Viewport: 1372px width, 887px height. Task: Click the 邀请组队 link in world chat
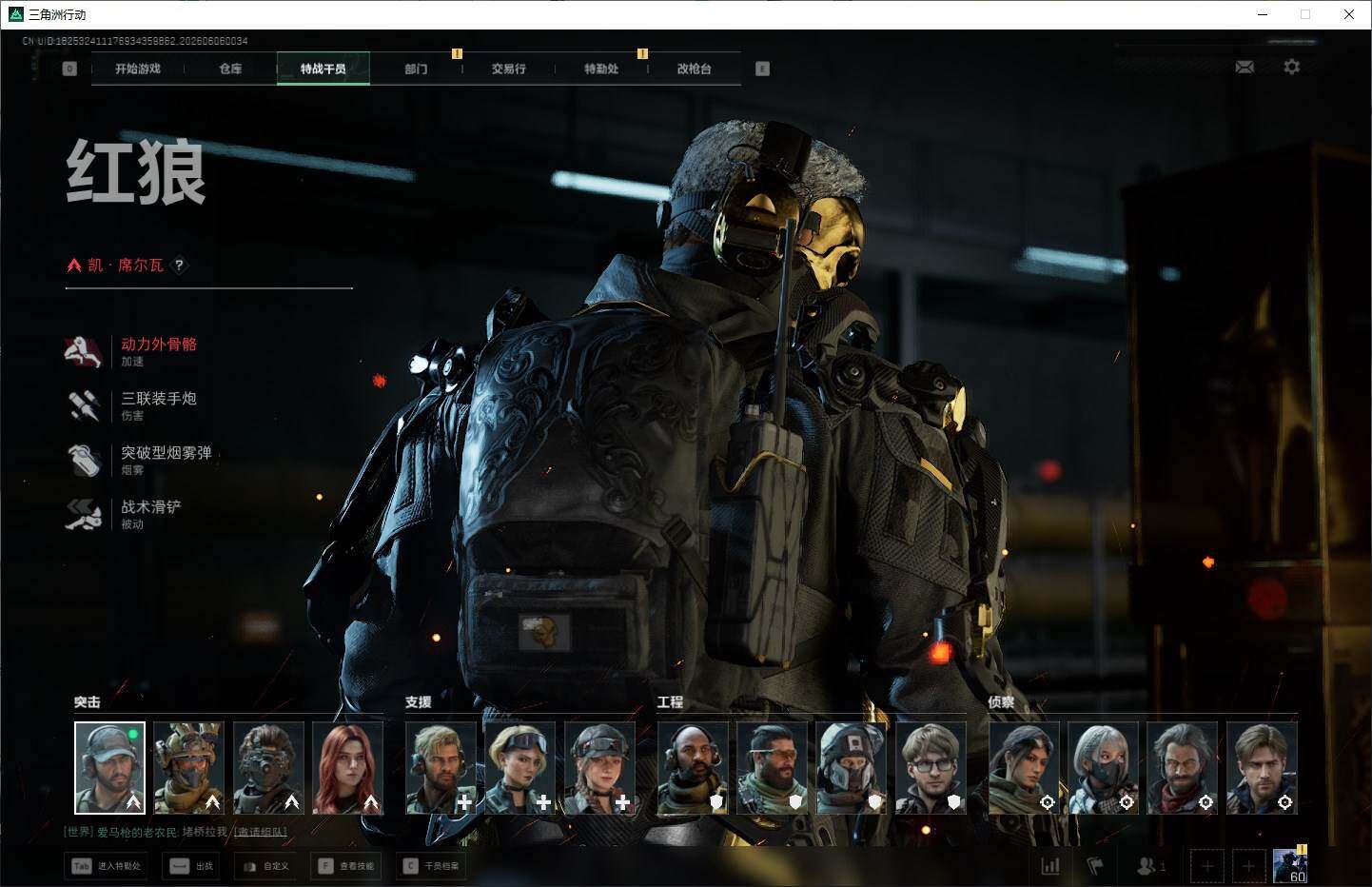pyautogui.click(x=260, y=832)
